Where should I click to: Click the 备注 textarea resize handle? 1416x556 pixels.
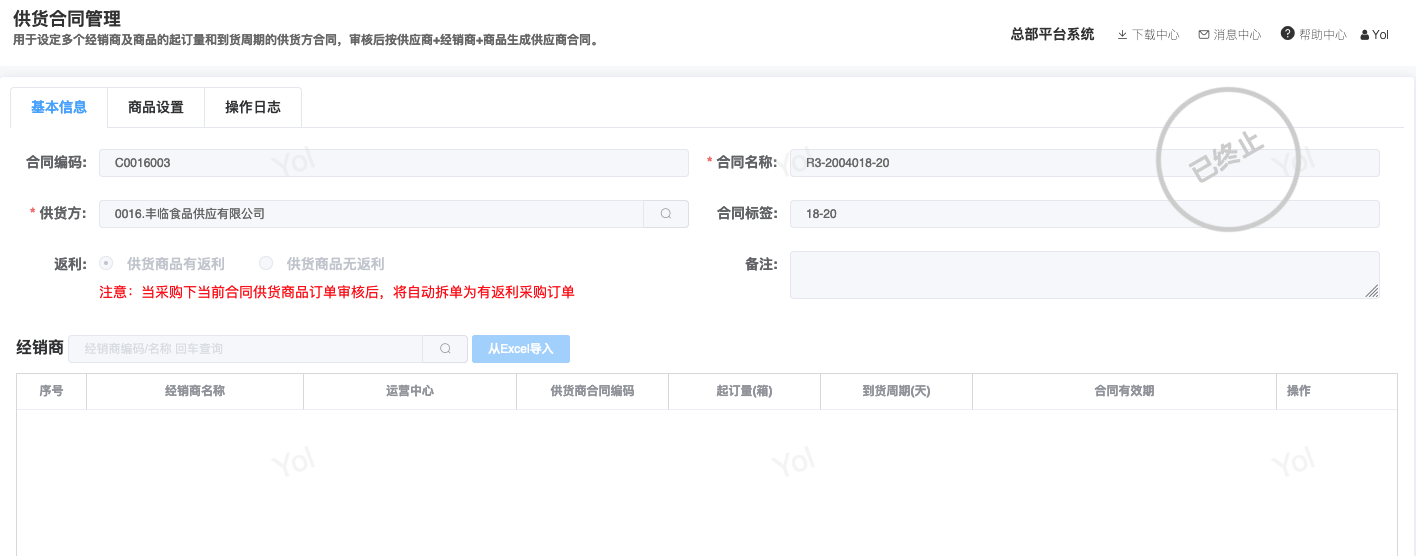1372,291
